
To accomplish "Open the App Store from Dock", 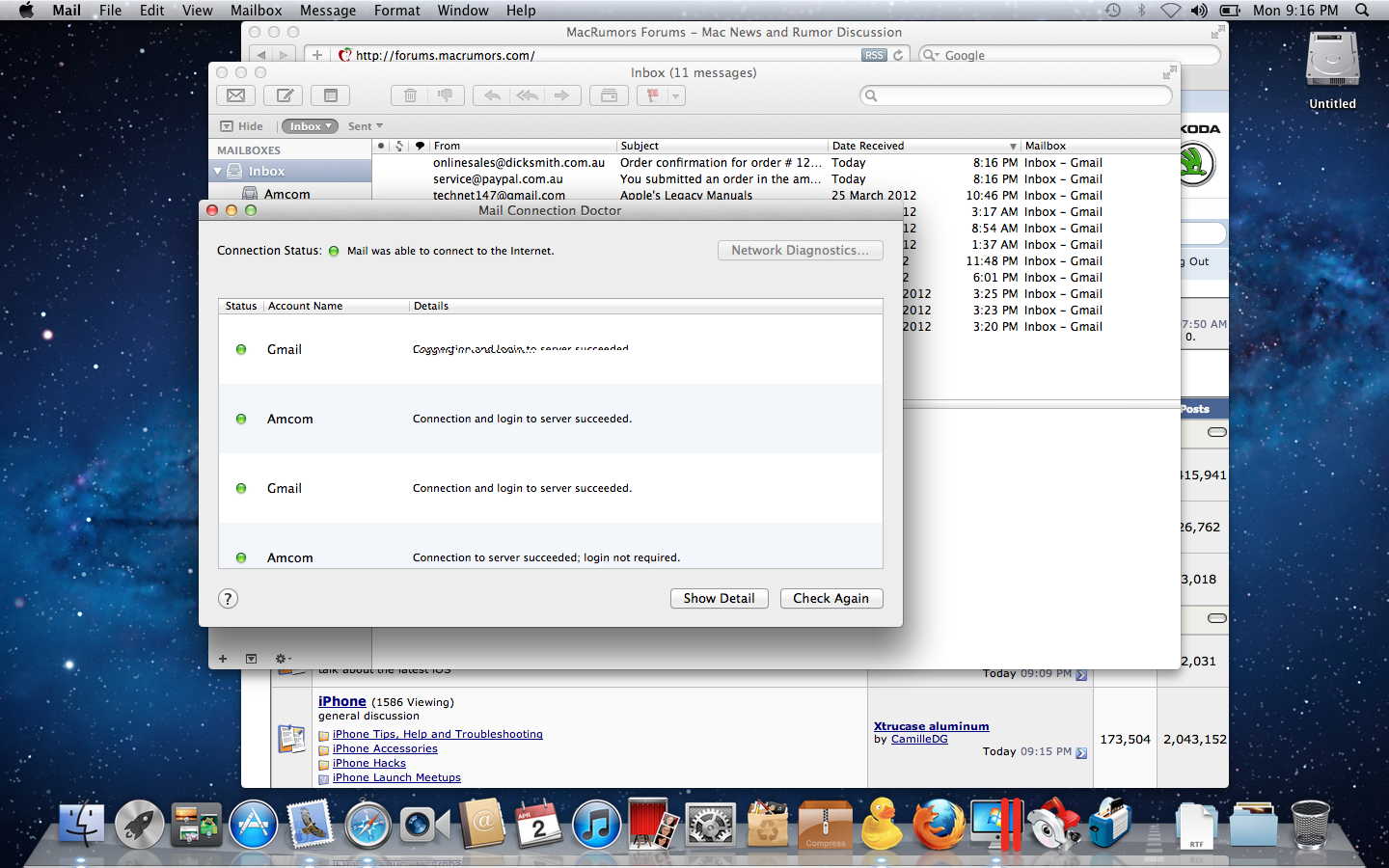I will 254,826.
